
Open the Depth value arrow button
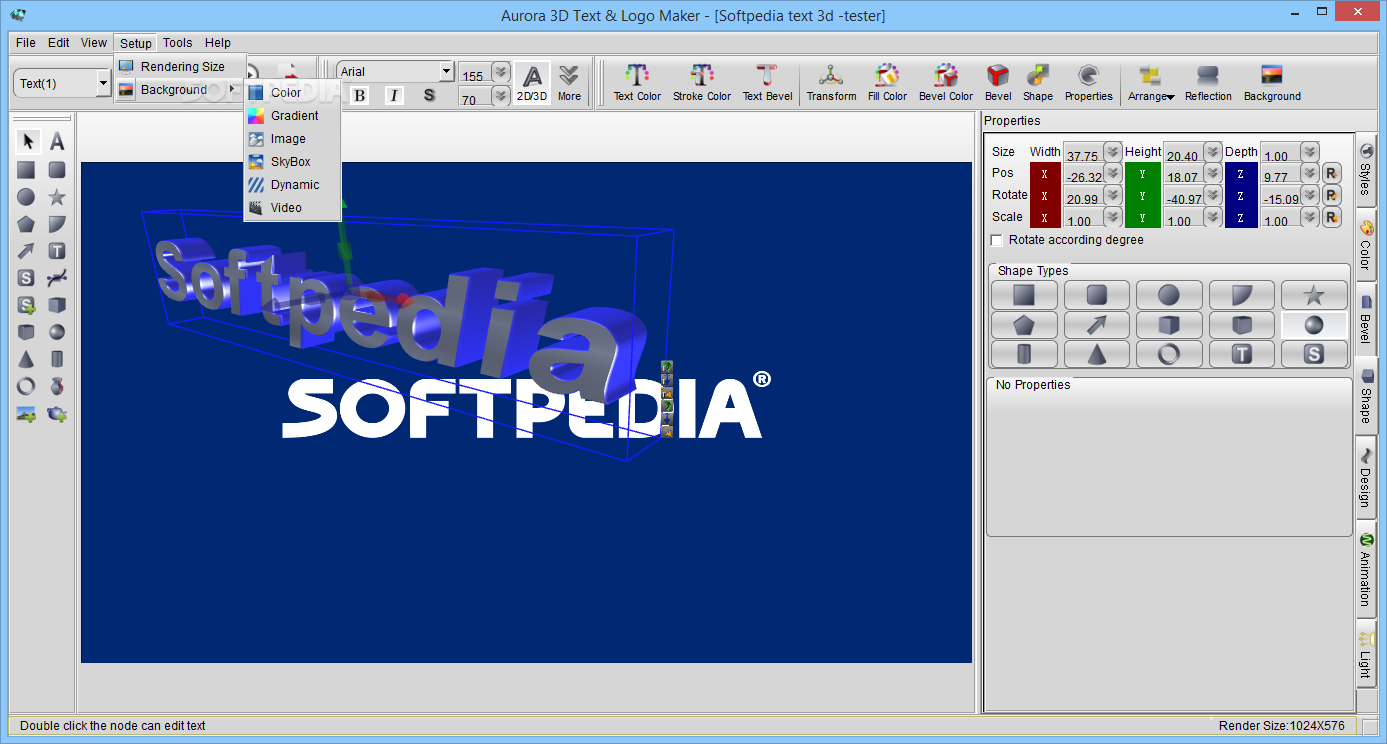1309,152
